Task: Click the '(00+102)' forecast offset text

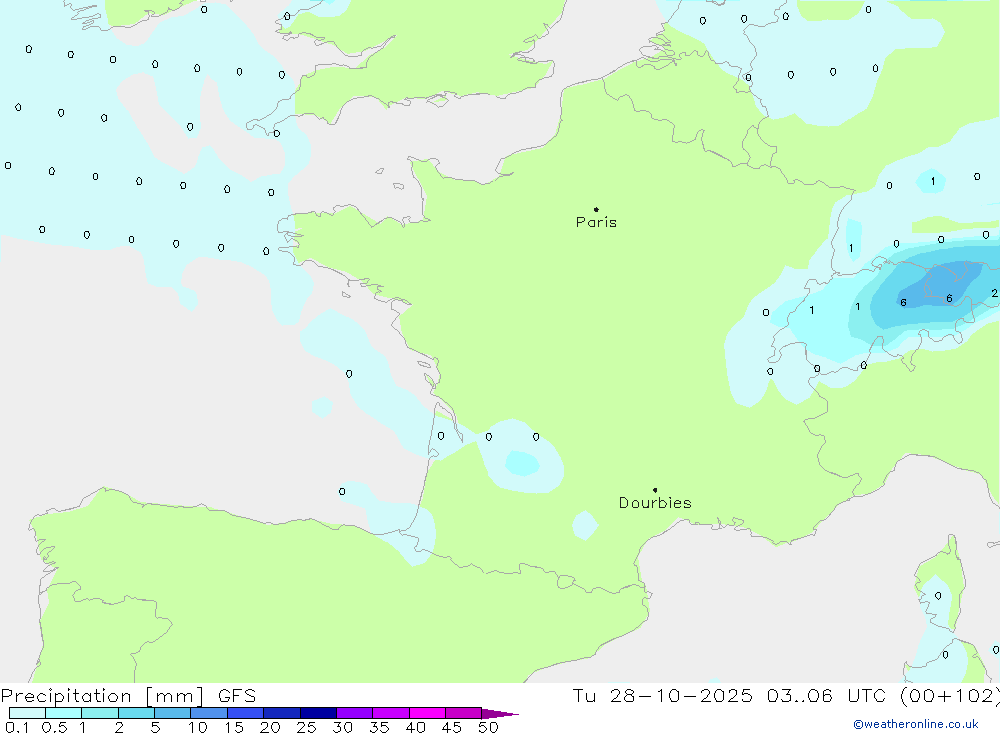Action: [950, 695]
